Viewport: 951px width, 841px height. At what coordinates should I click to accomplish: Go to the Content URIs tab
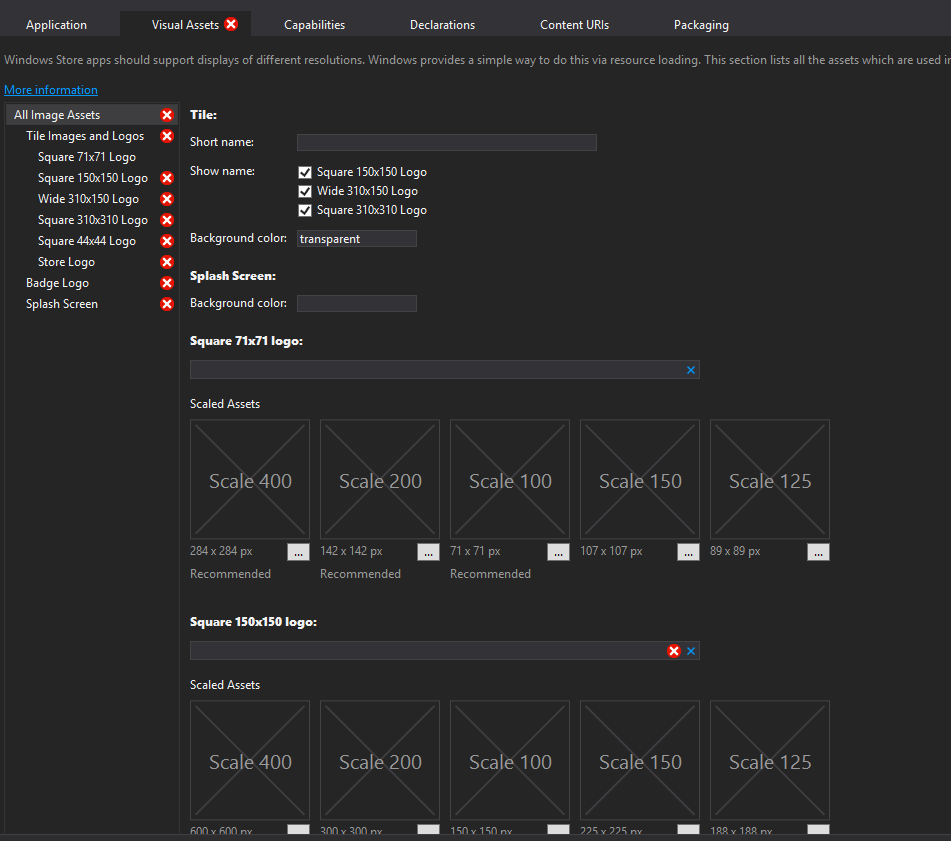click(574, 25)
